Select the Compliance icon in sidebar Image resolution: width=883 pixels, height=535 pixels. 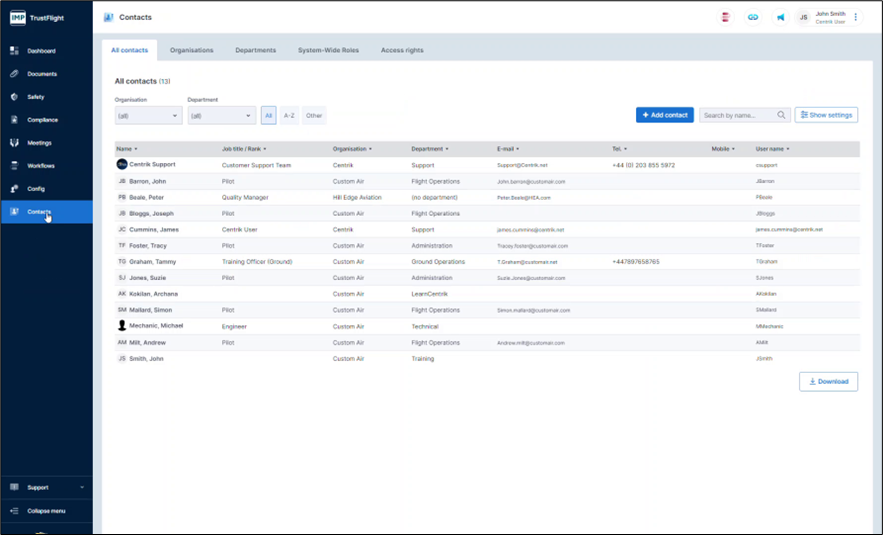14,120
